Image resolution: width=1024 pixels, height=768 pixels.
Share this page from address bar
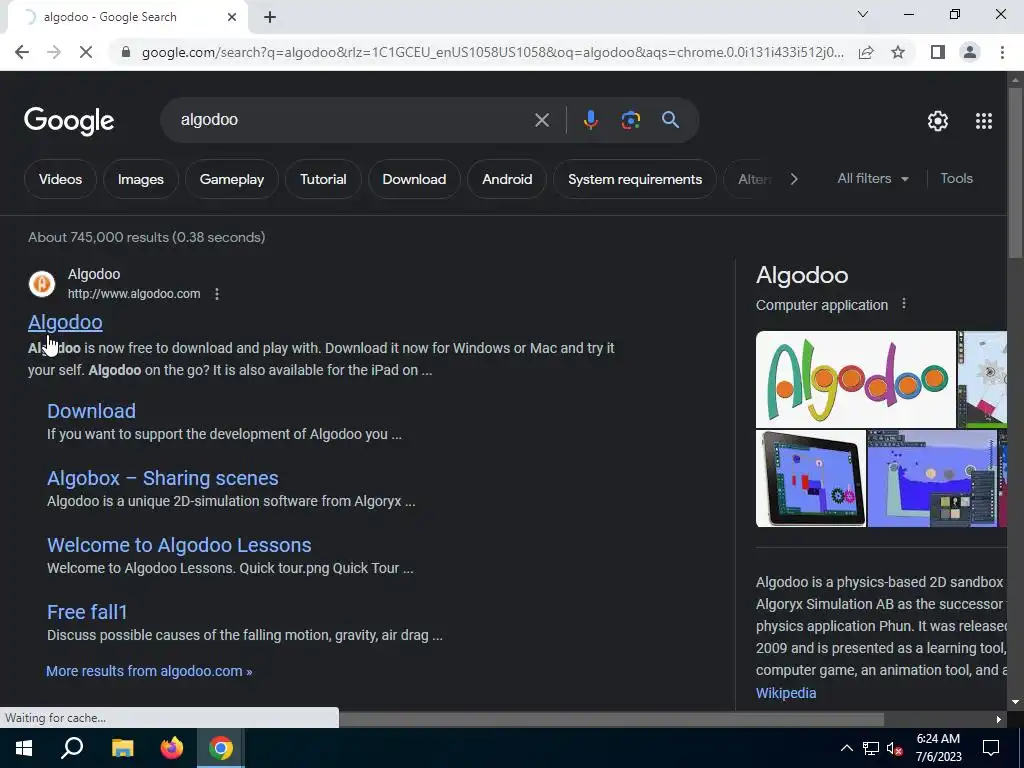pos(866,52)
